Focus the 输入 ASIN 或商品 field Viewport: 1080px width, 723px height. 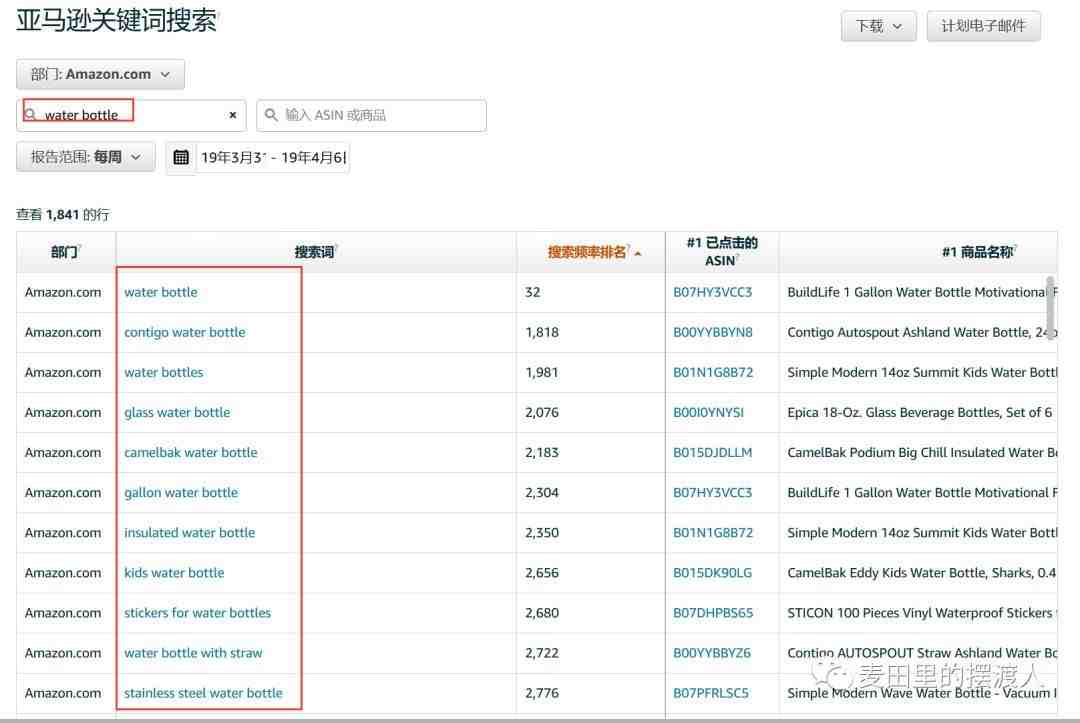click(371, 115)
